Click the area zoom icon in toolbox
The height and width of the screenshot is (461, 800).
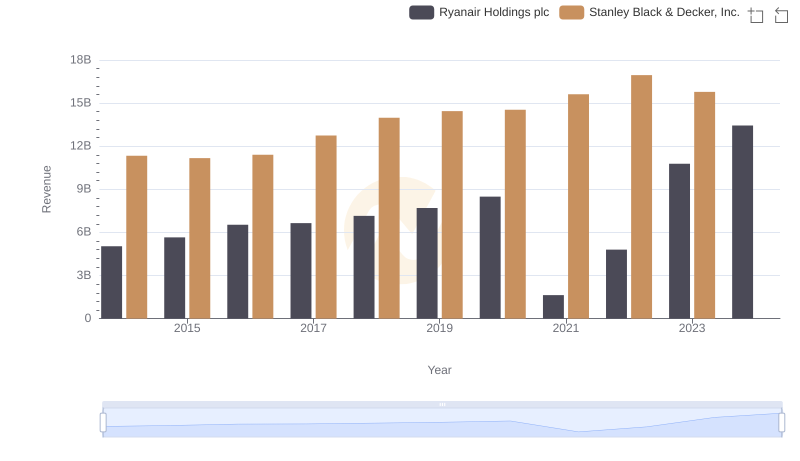(x=756, y=15)
